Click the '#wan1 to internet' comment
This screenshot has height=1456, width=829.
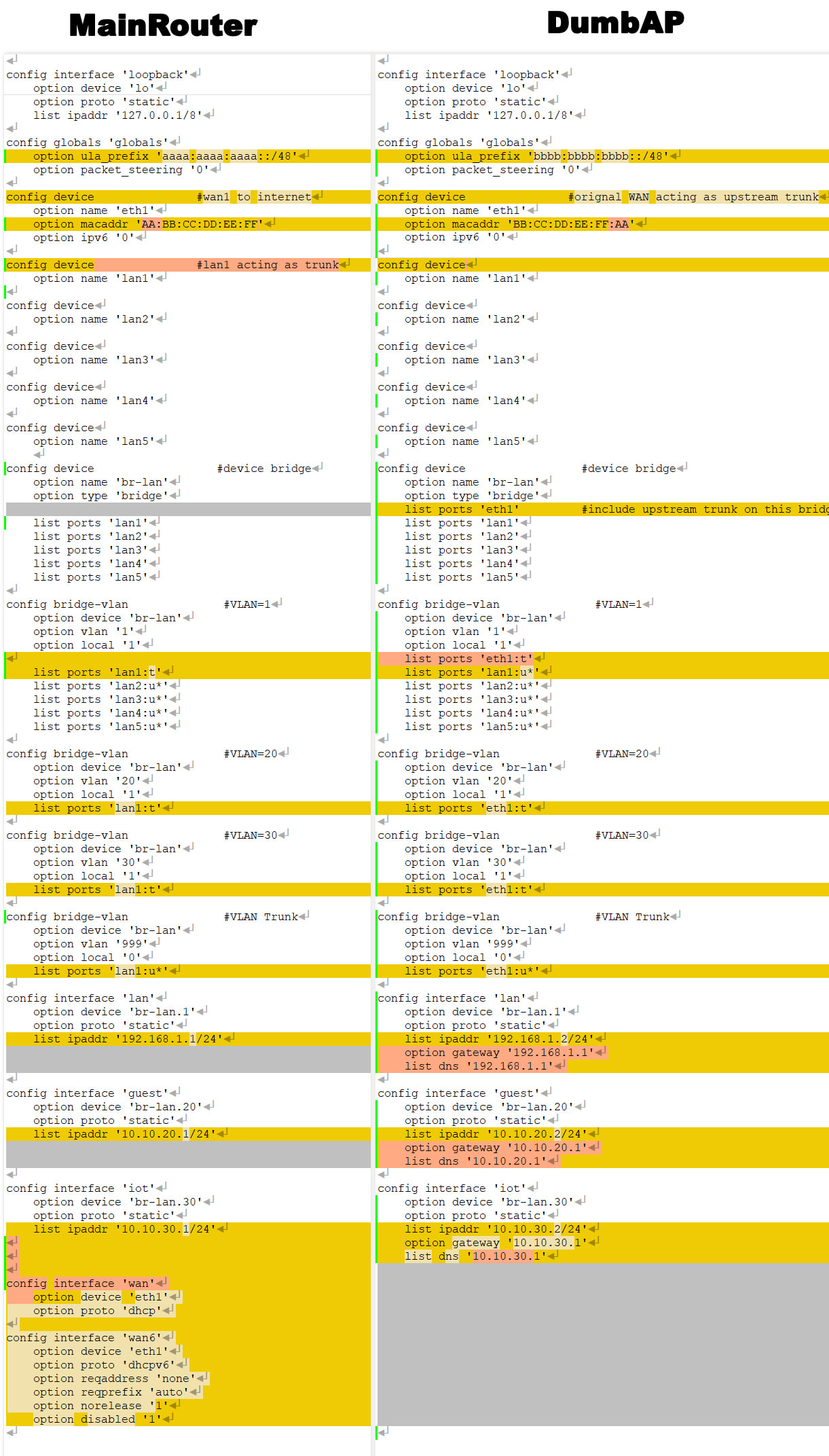pos(254,197)
